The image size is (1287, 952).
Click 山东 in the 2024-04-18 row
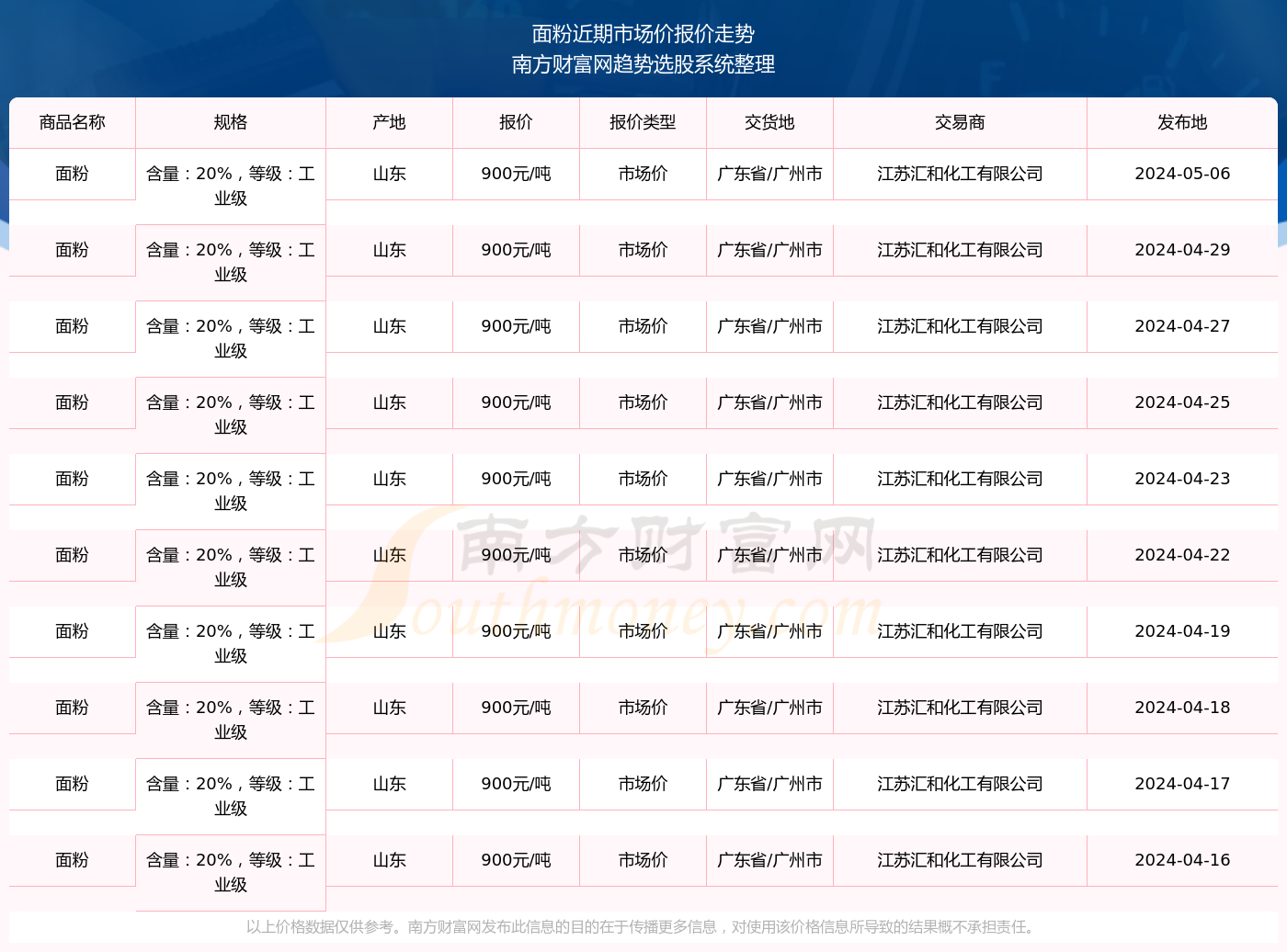click(390, 708)
